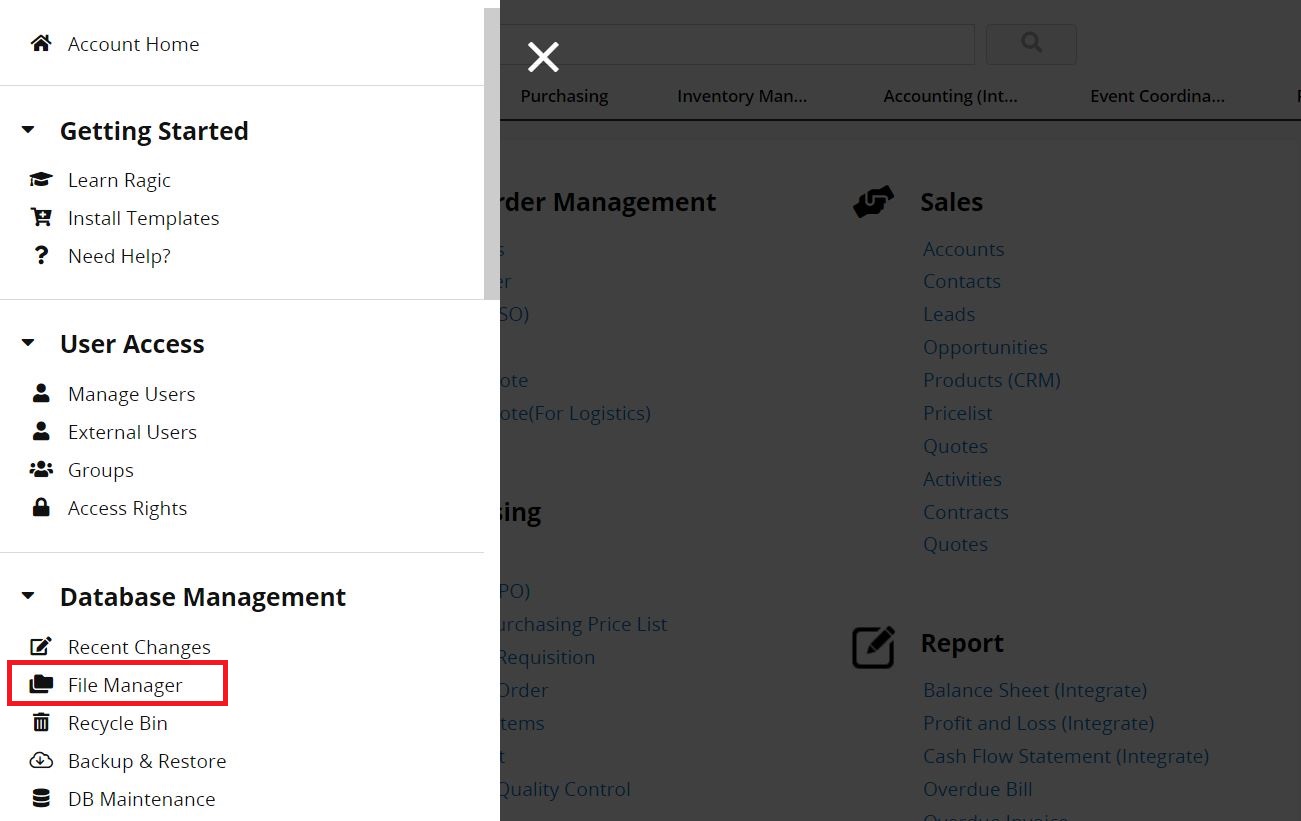Click the Install Templates cart icon
1301x821 pixels.
41,218
